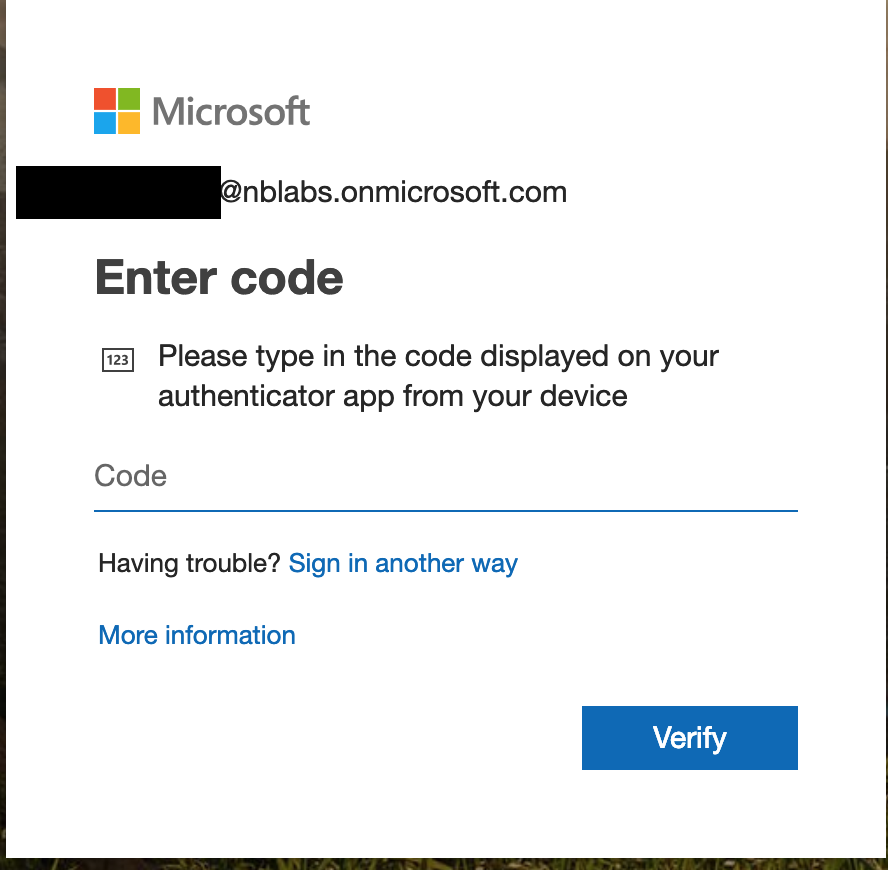Click the Verify button
Viewport: 888px width, 870px height.
(x=690, y=737)
